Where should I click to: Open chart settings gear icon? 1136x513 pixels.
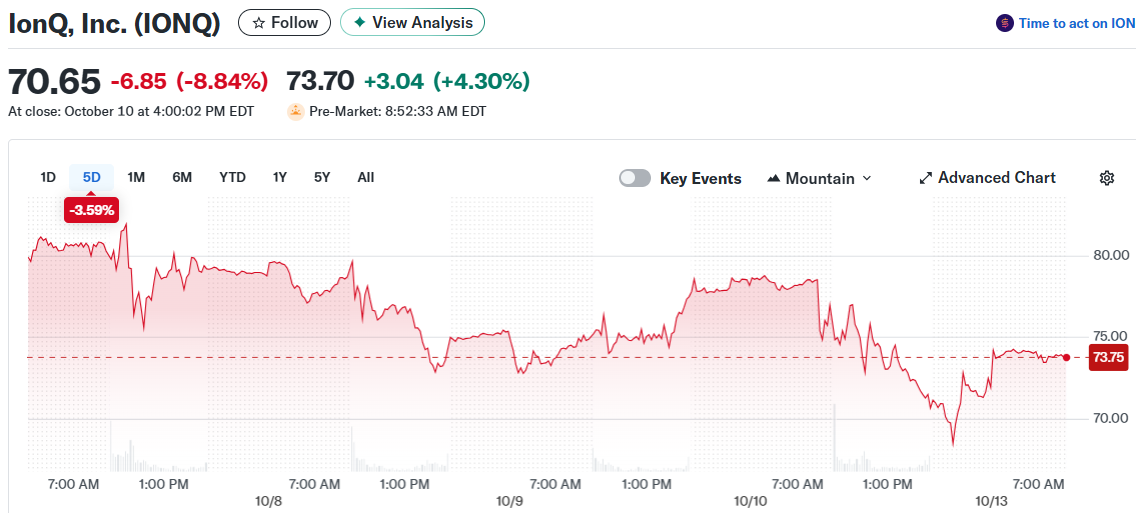pos(1107,178)
